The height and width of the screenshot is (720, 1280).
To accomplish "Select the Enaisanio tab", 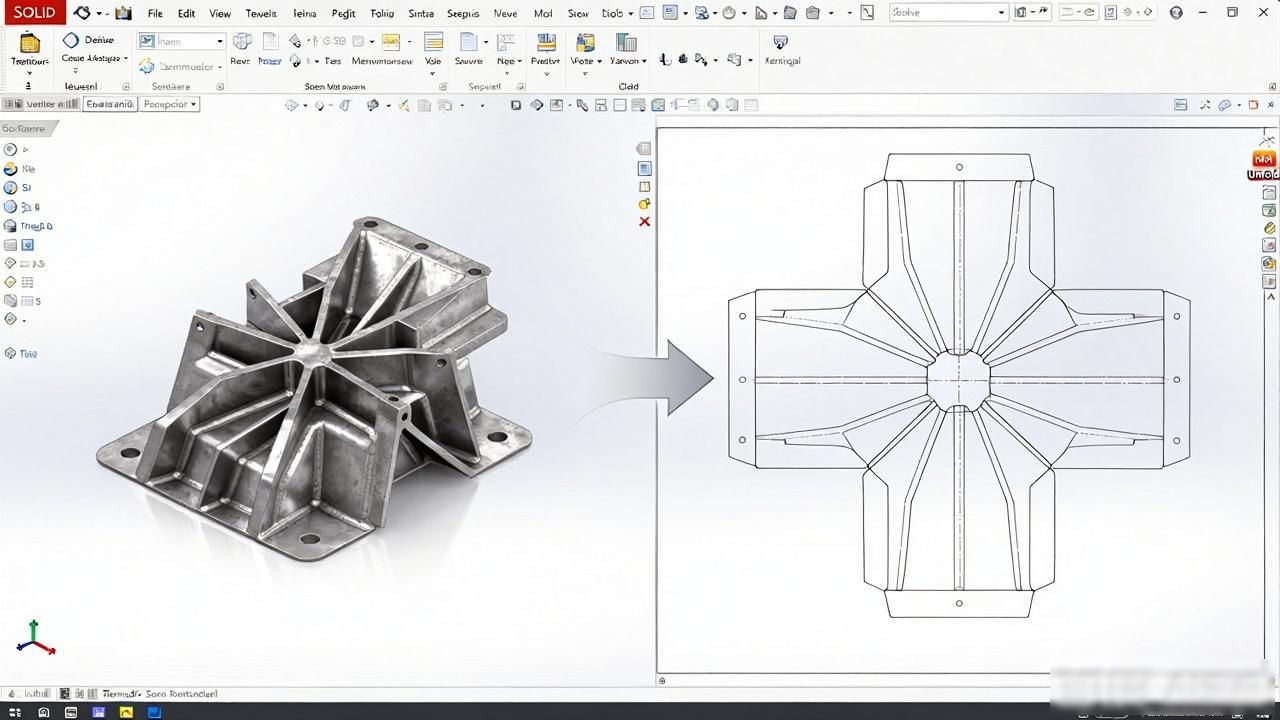I will 109,104.
